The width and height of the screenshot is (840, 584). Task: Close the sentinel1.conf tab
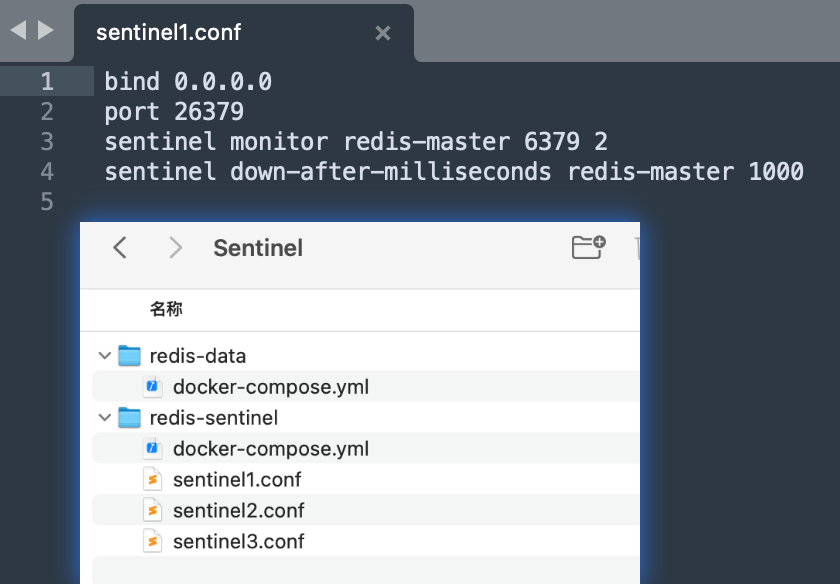point(382,33)
